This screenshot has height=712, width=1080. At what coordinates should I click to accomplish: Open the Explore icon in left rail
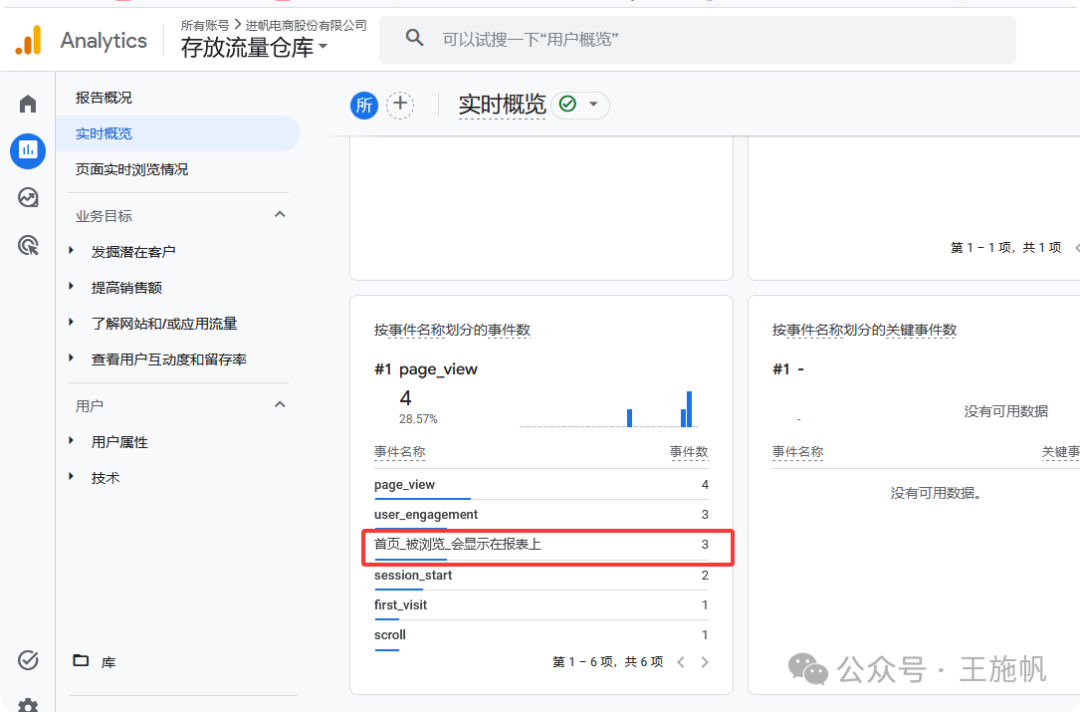[x=28, y=198]
